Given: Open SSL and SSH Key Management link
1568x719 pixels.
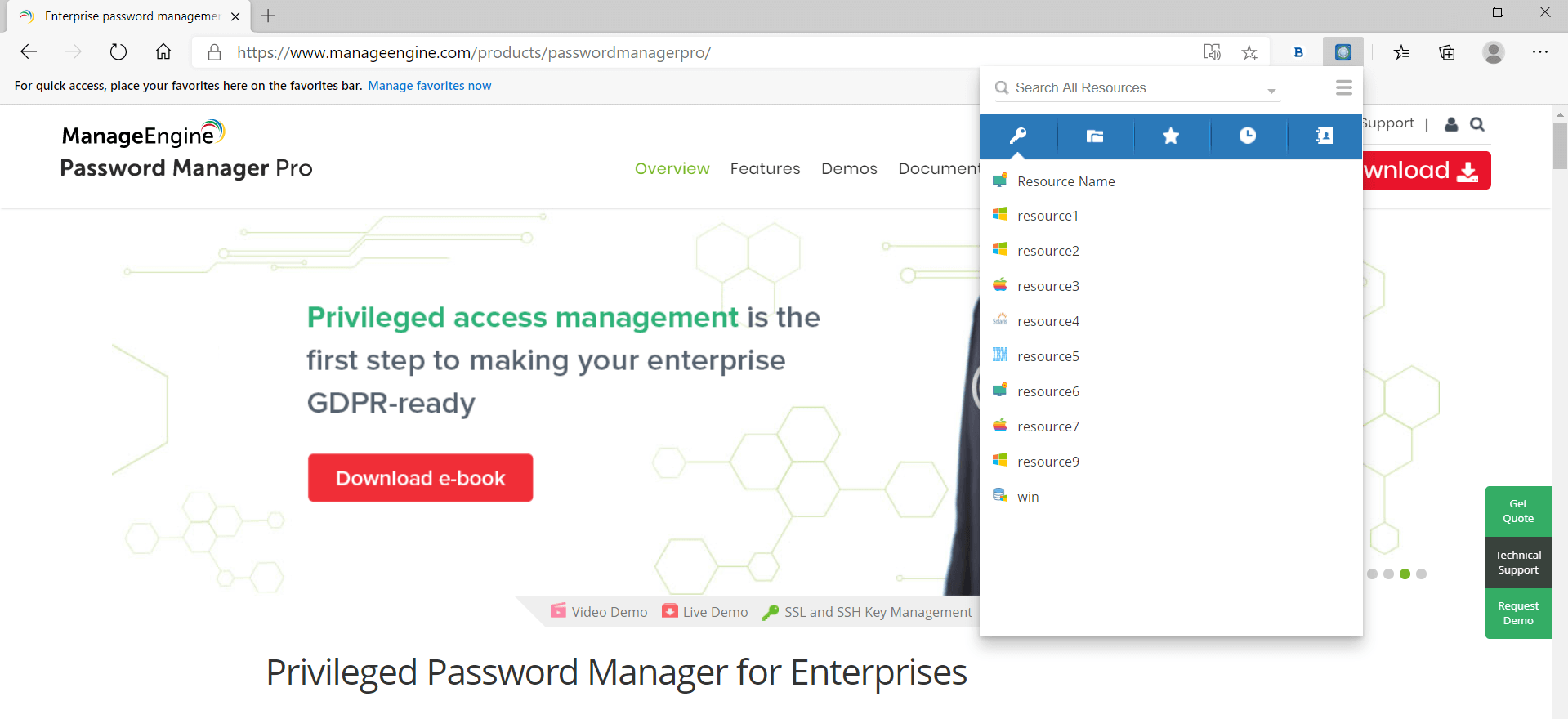Looking at the screenshot, I should pos(867,612).
